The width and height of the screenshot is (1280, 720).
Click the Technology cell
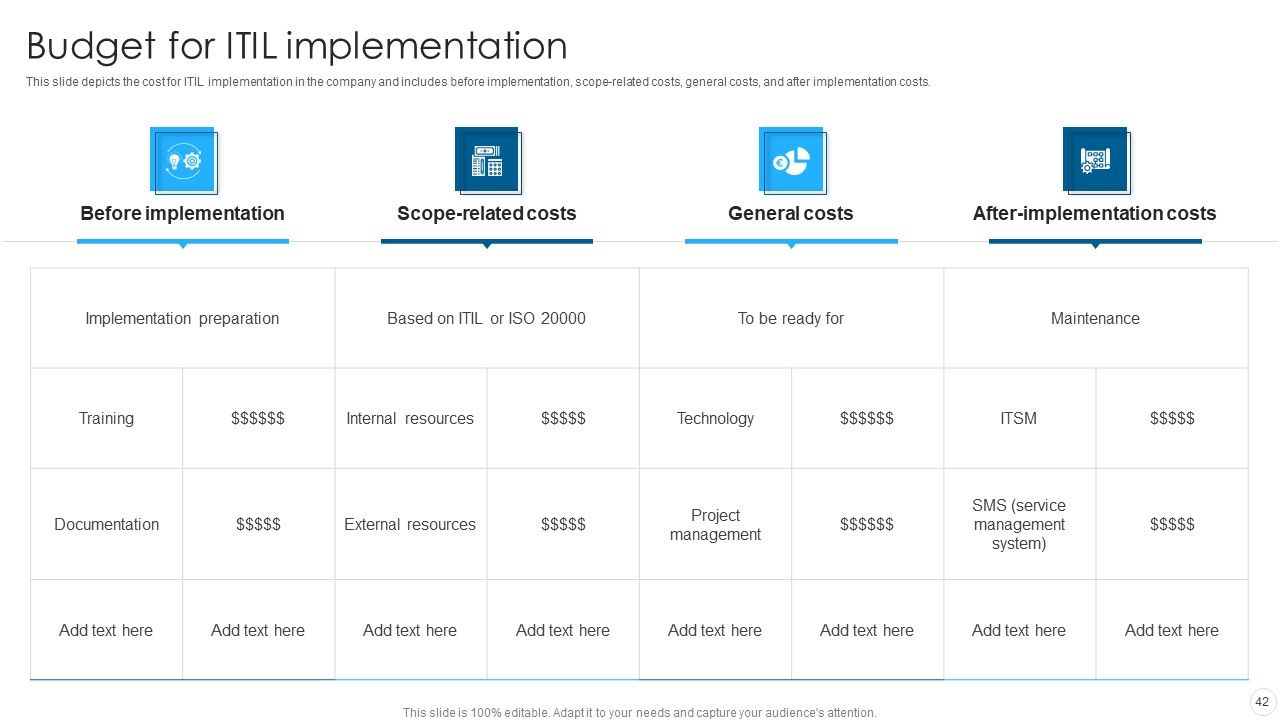(715, 418)
